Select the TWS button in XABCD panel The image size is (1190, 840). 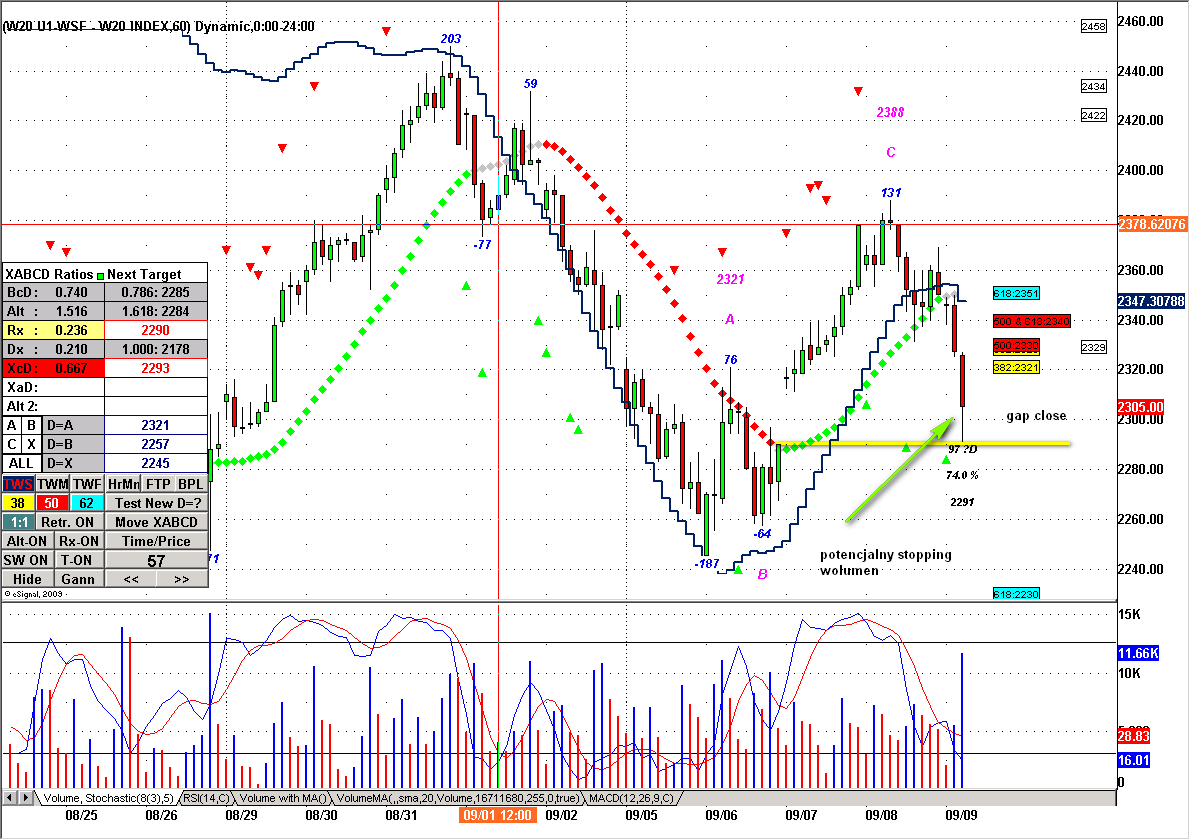(17, 483)
